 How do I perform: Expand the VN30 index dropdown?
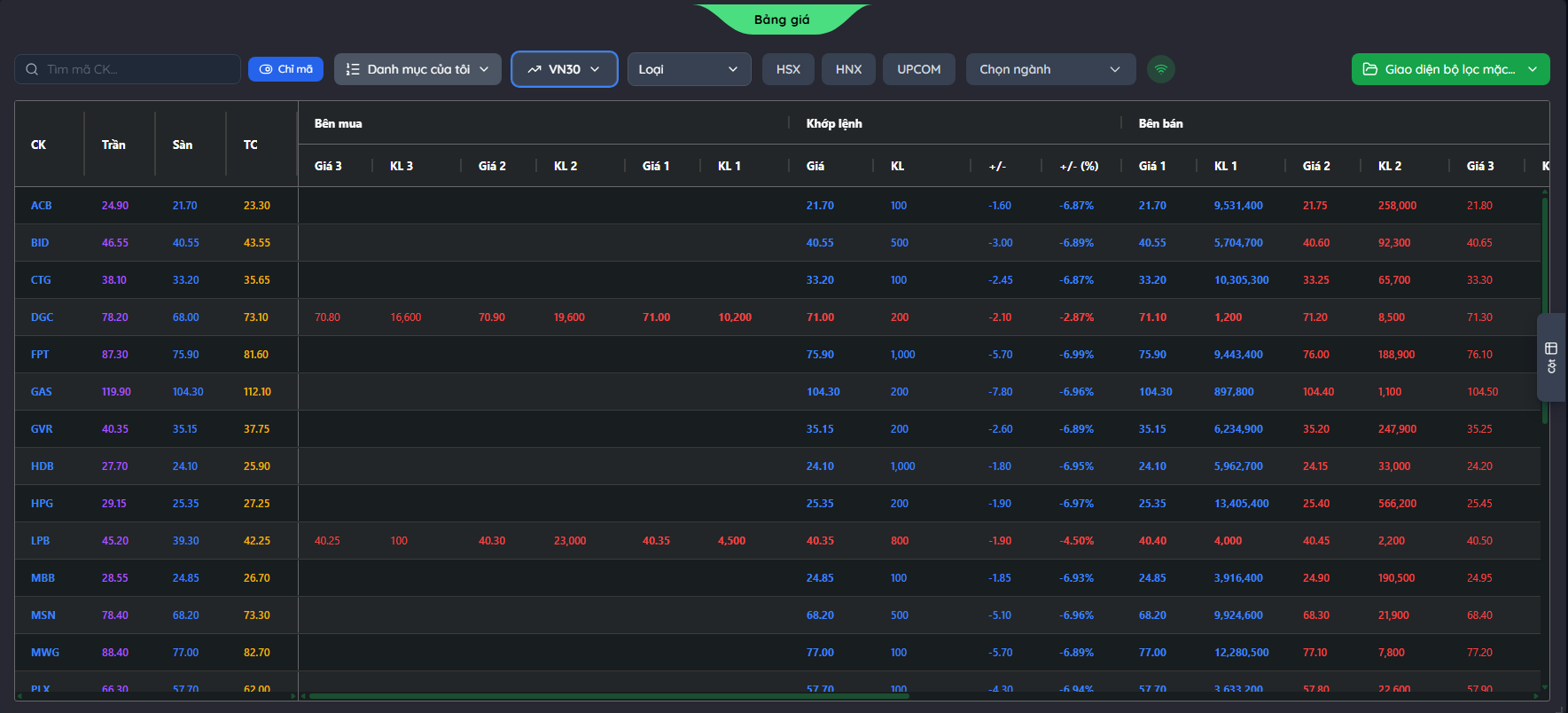pyautogui.click(x=565, y=69)
